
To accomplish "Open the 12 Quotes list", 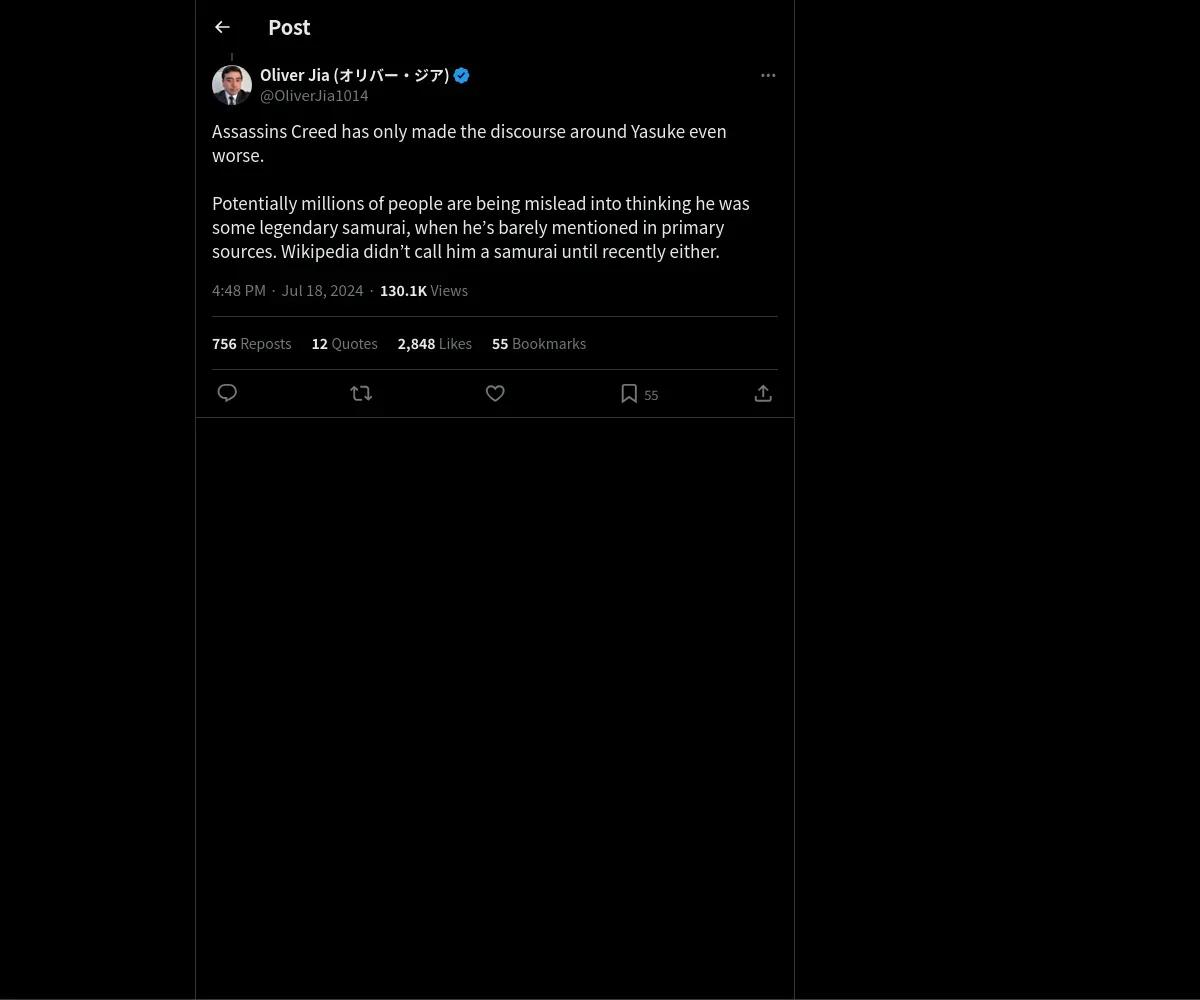I will [x=344, y=343].
